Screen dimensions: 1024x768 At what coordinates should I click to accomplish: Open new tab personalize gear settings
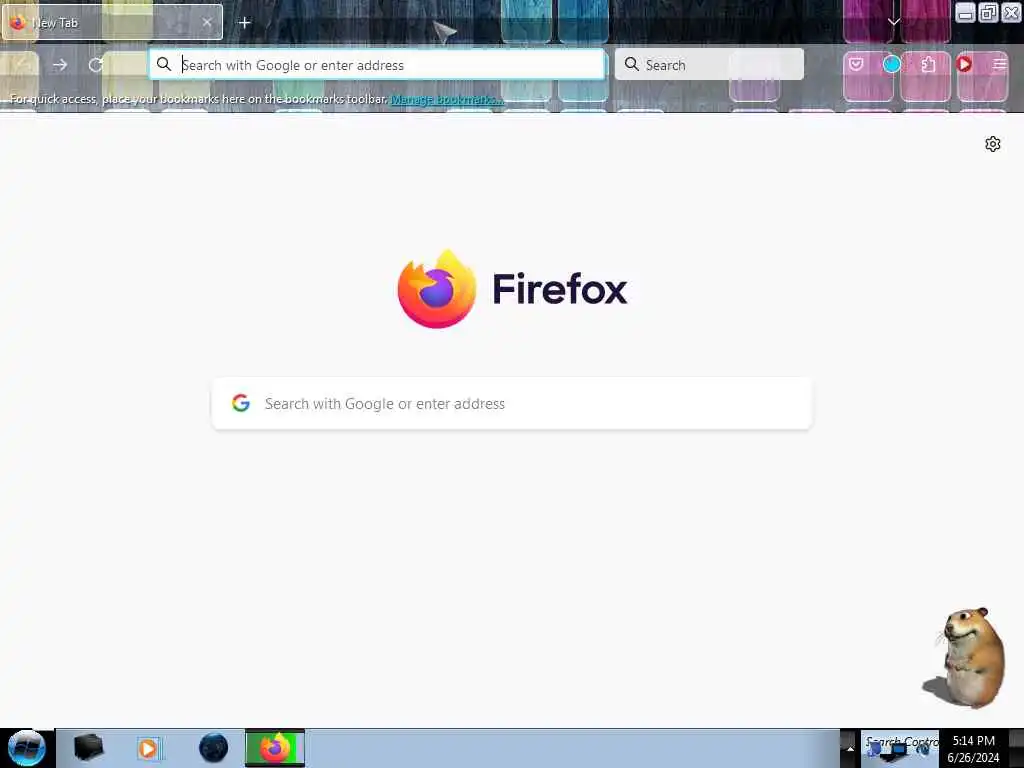993,144
